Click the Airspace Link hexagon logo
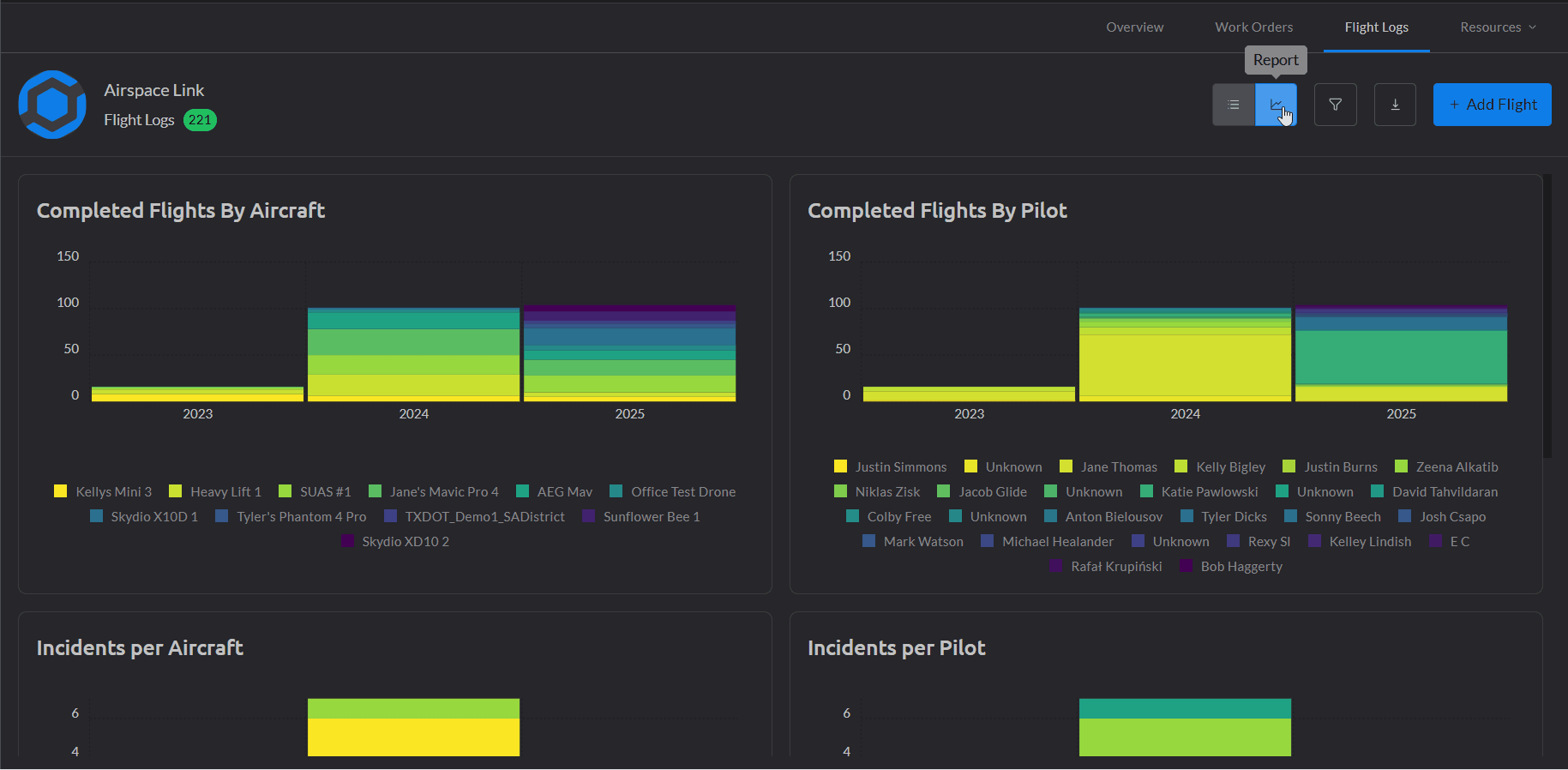1568x770 pixels. (52, 105)
